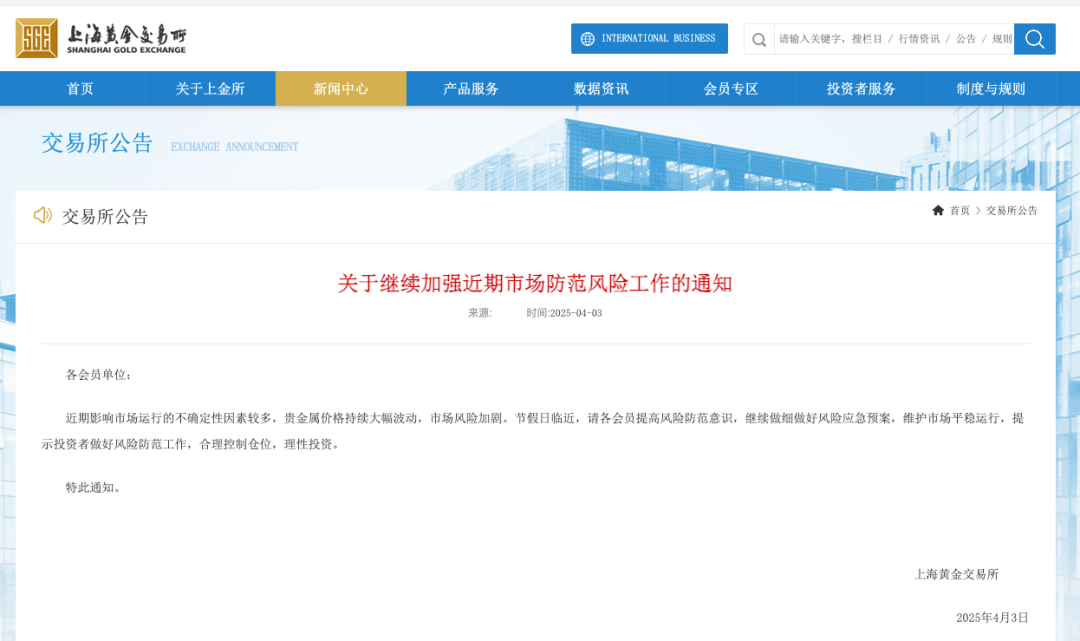Image resolution: width=1080 pixels, height=641 pixels.
Task: Click the 交易所公告 banner heading
Action: (98, 143)
